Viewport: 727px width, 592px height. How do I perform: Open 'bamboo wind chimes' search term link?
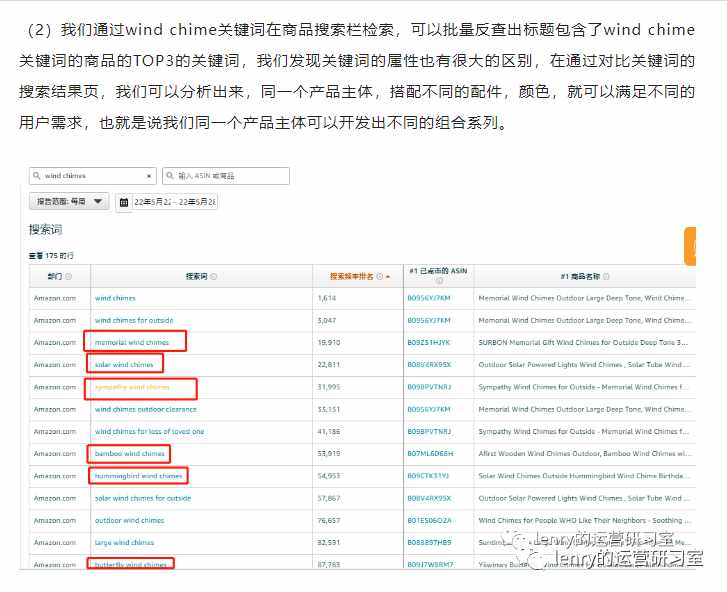(129, 454)
